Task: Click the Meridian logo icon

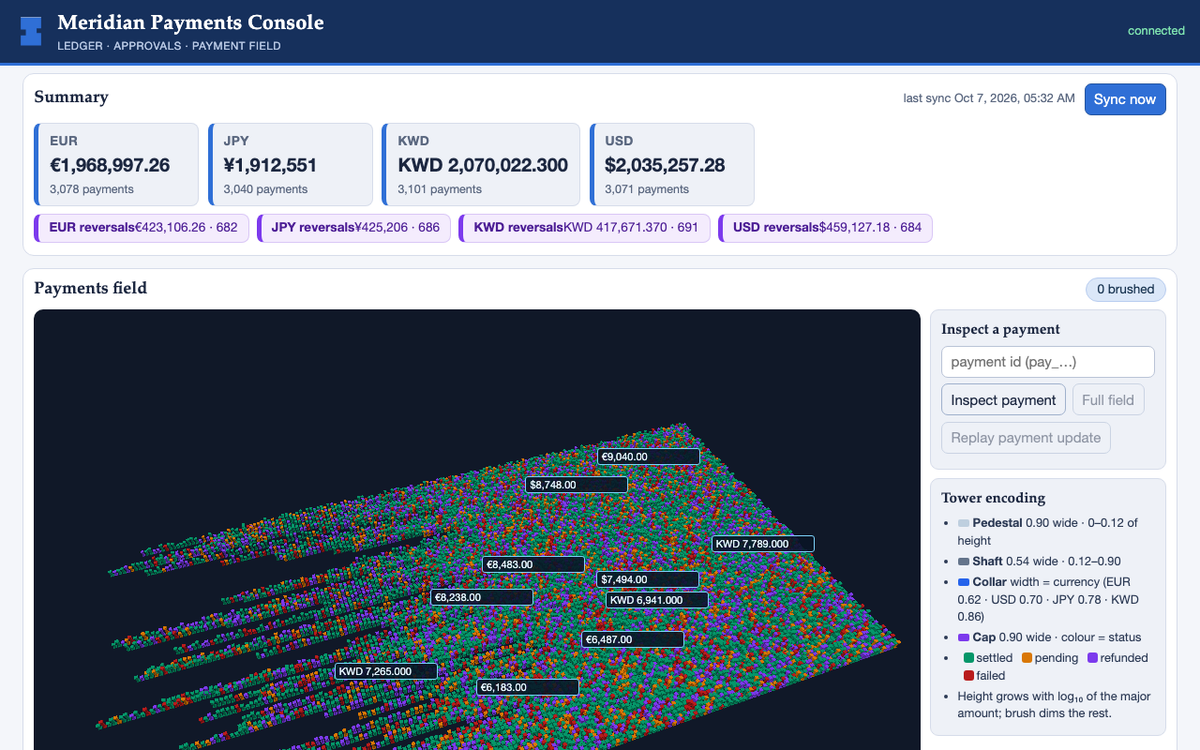Action: point(32,31)
